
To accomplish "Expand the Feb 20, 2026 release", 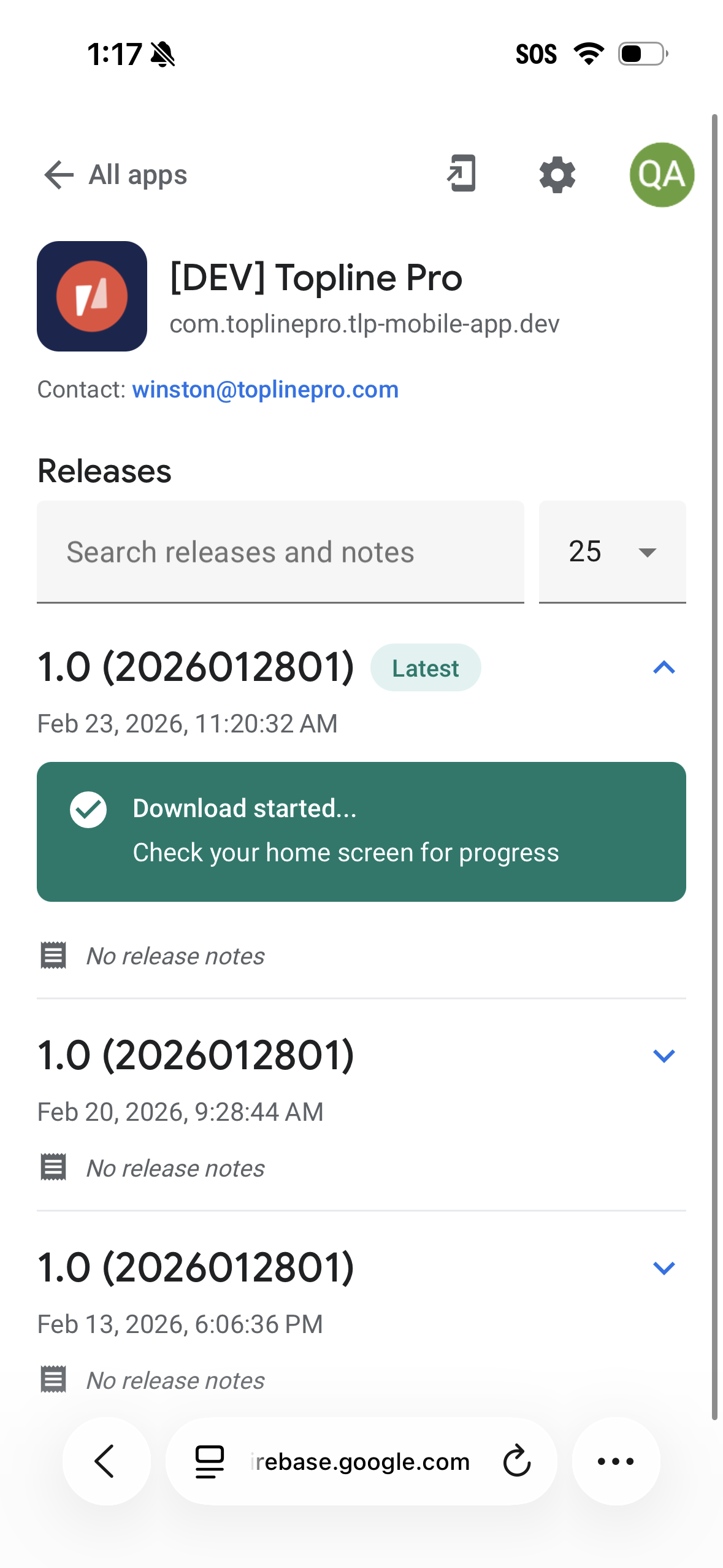I will pyautogui.click(x=664, y=1056).
